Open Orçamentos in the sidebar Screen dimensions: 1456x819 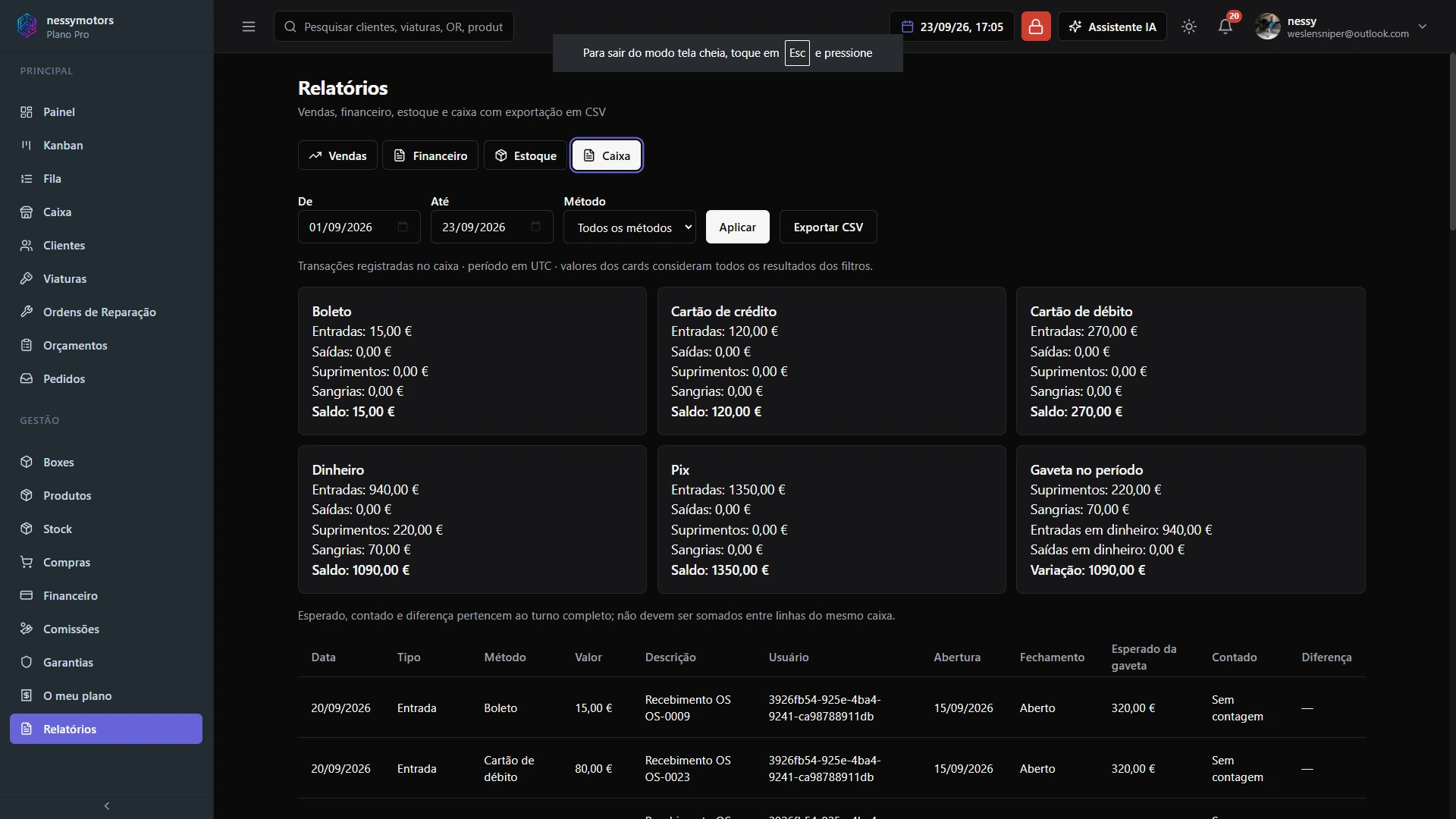click(x=106, y=346)
